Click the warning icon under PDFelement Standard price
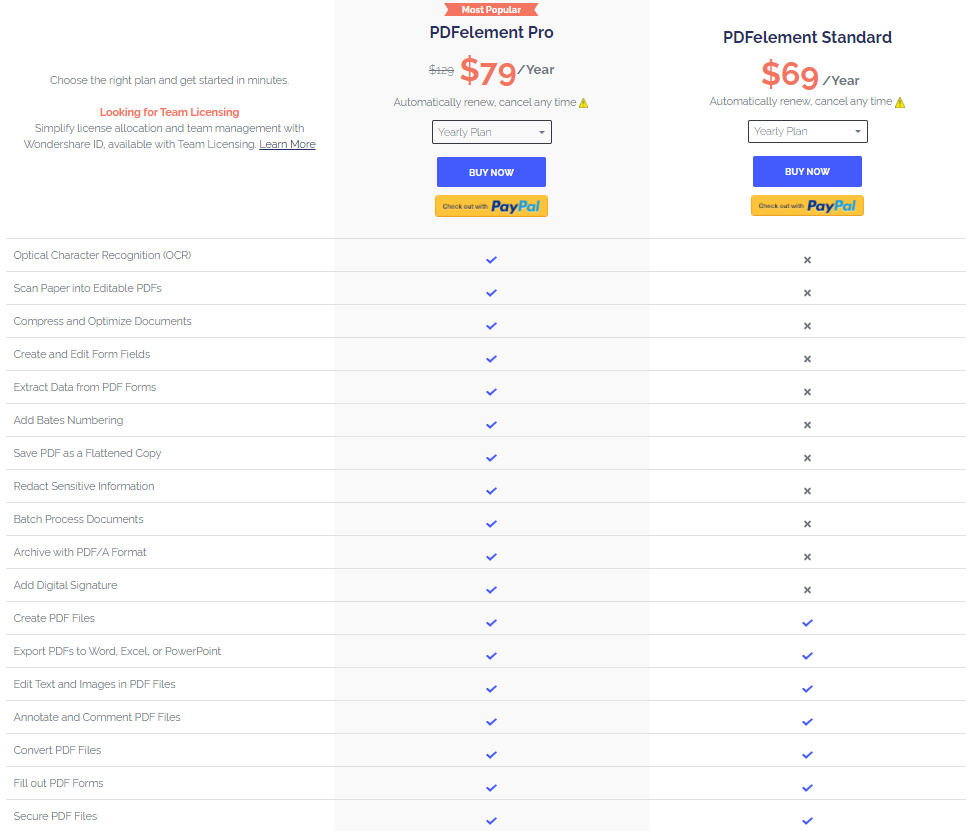The image size is (967, 831). tap(900, 102)
